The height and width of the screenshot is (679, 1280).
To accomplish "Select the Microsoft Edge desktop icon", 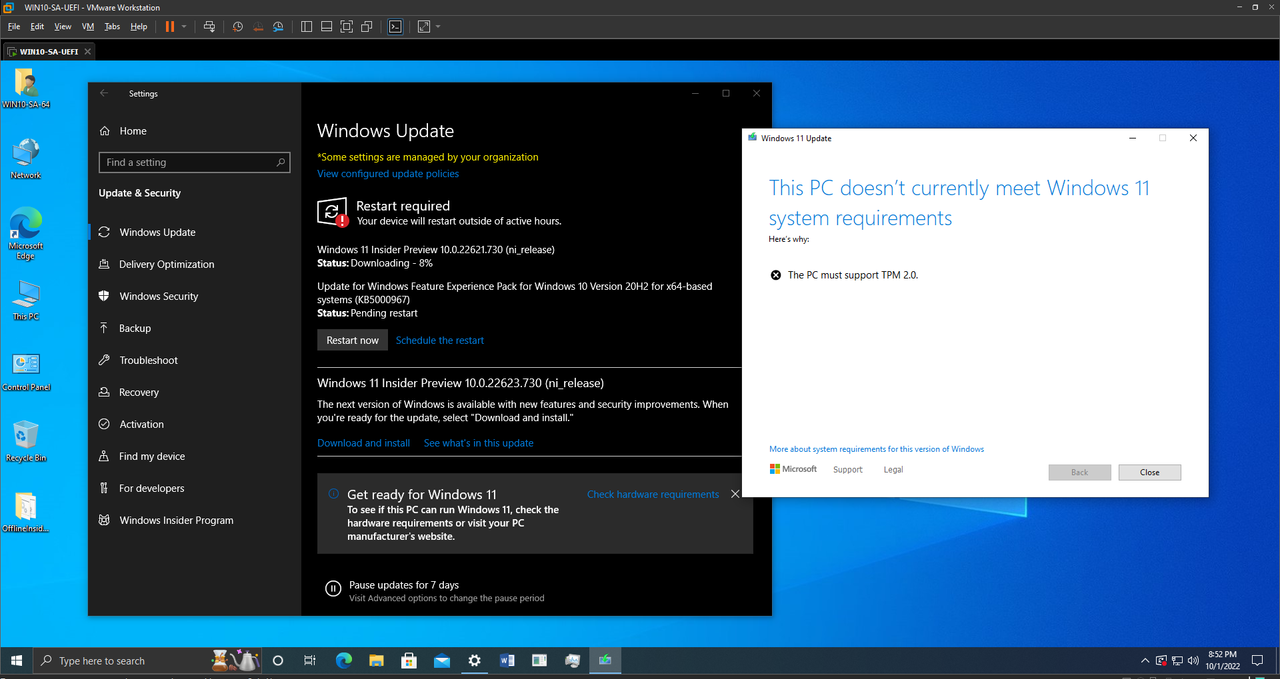I will pos(26,235).
